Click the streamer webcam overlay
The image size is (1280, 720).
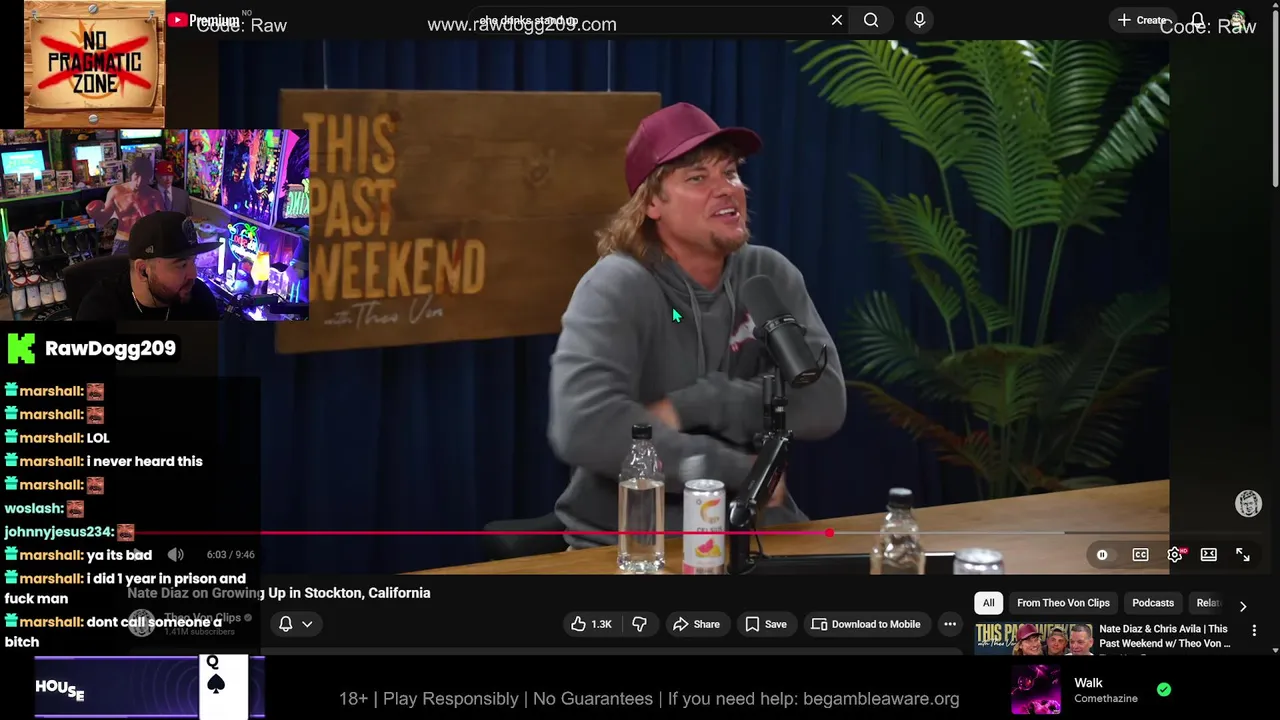154,225
